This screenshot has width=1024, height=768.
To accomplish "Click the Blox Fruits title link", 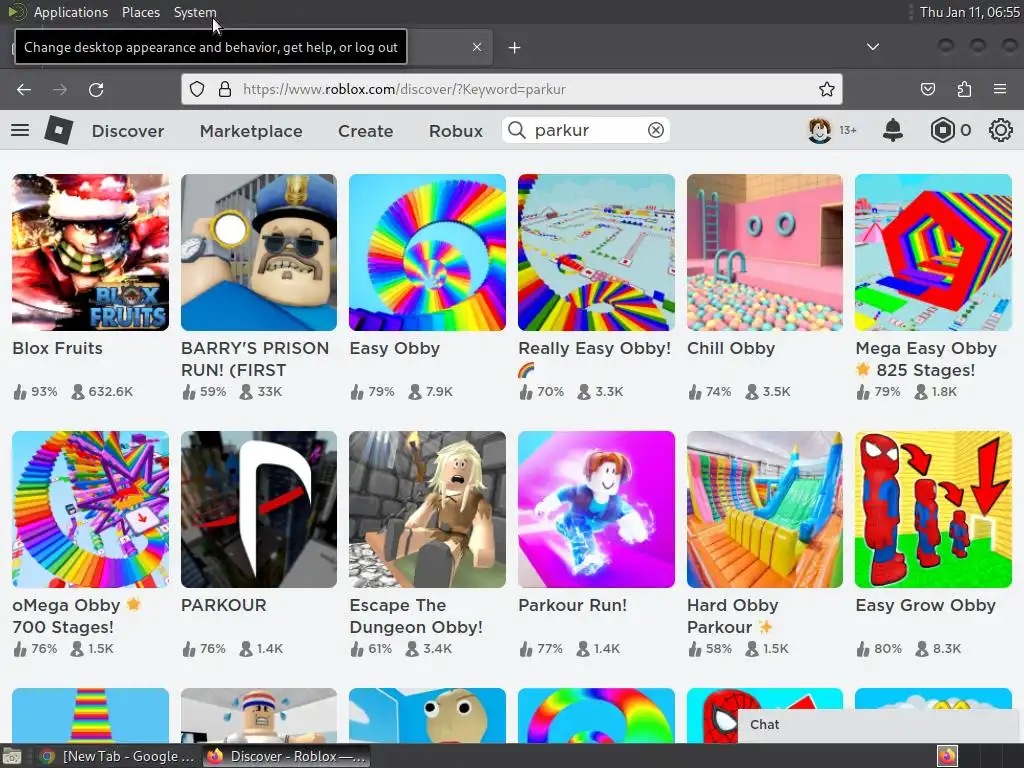I will [x=57, y=348].
